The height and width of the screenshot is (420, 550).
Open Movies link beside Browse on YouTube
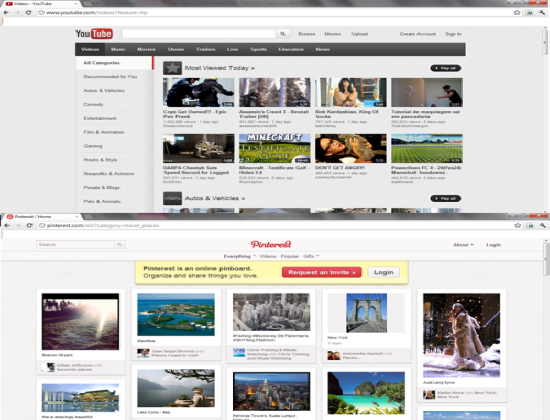pyautogui.click(x=333, y=34)
